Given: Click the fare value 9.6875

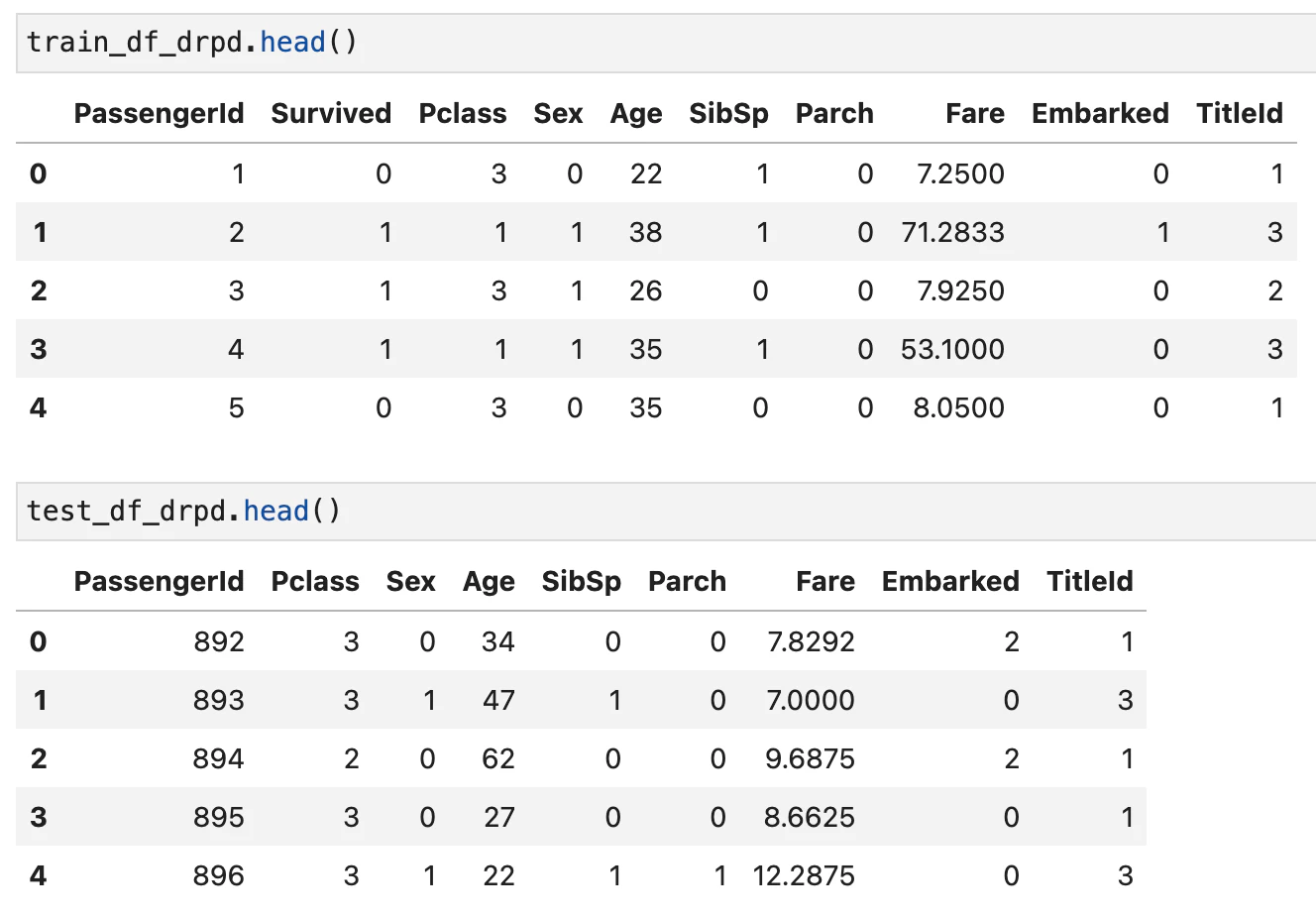Looking at the screenshot, I should [810, 758].
